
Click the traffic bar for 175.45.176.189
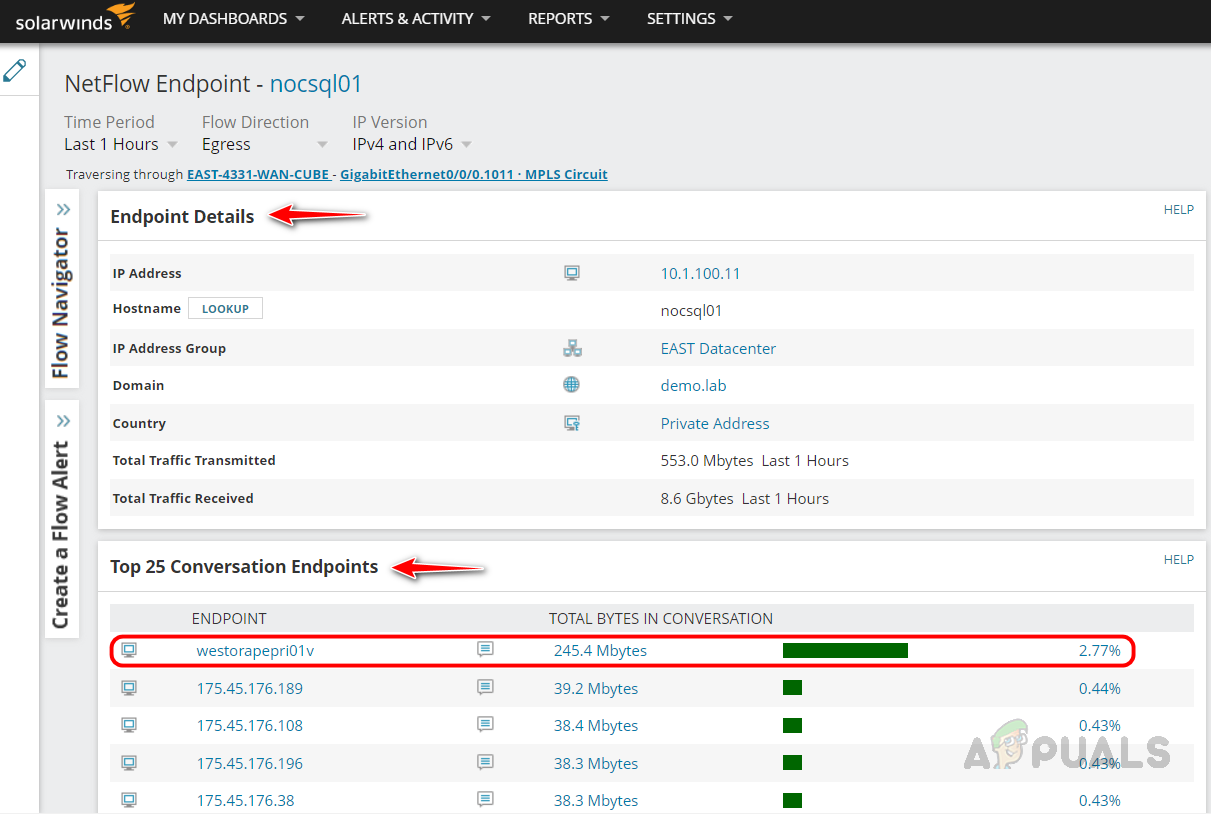792,688
